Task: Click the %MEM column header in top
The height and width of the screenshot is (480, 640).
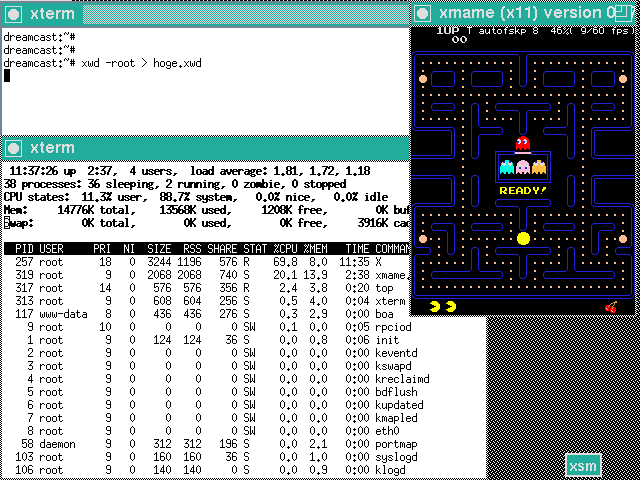Action: point(316,249)
